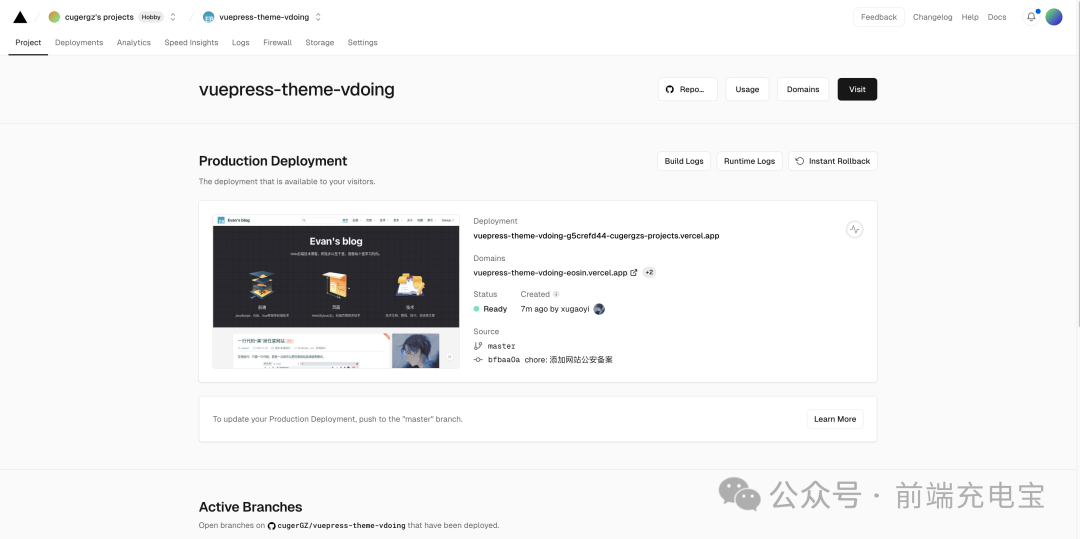
Task: Open the Help link
Action: (970, 17)
